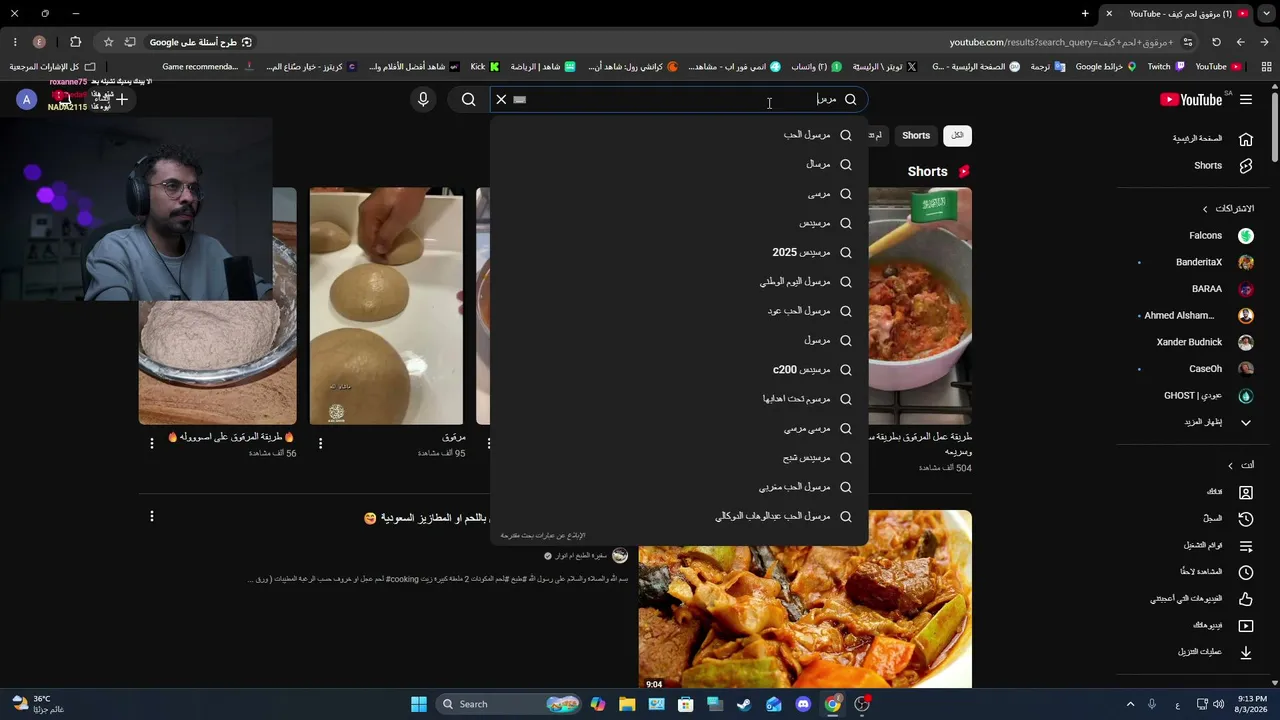Image resolution: width=1280 pixels, height=720 pixels.
Task: Start a voice search with the microphone
Action: 423,99
